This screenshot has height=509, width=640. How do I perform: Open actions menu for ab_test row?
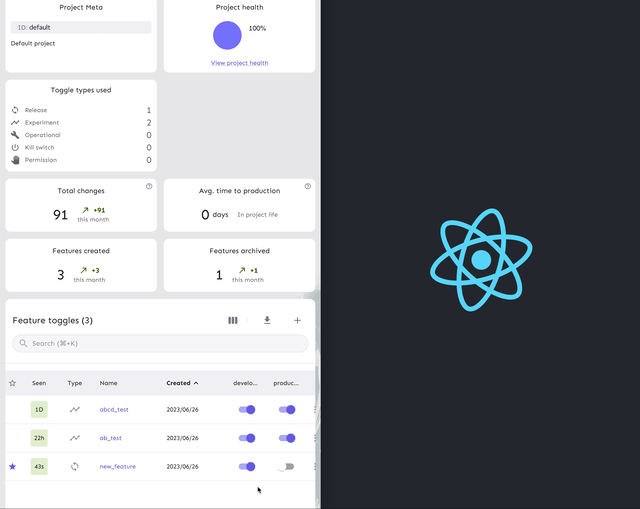click(315, 438)
